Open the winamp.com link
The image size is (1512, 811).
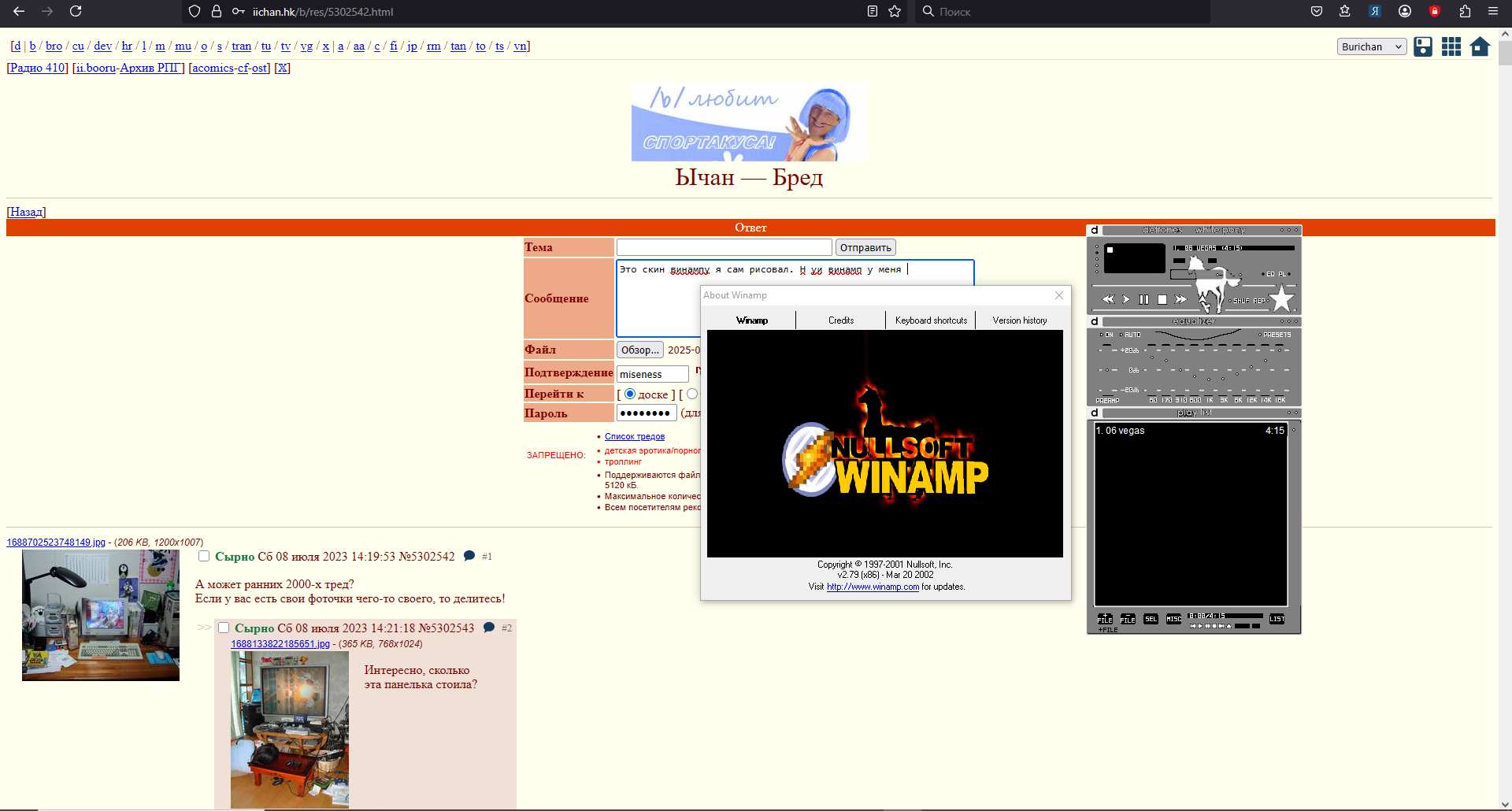[x=873, y=587]
